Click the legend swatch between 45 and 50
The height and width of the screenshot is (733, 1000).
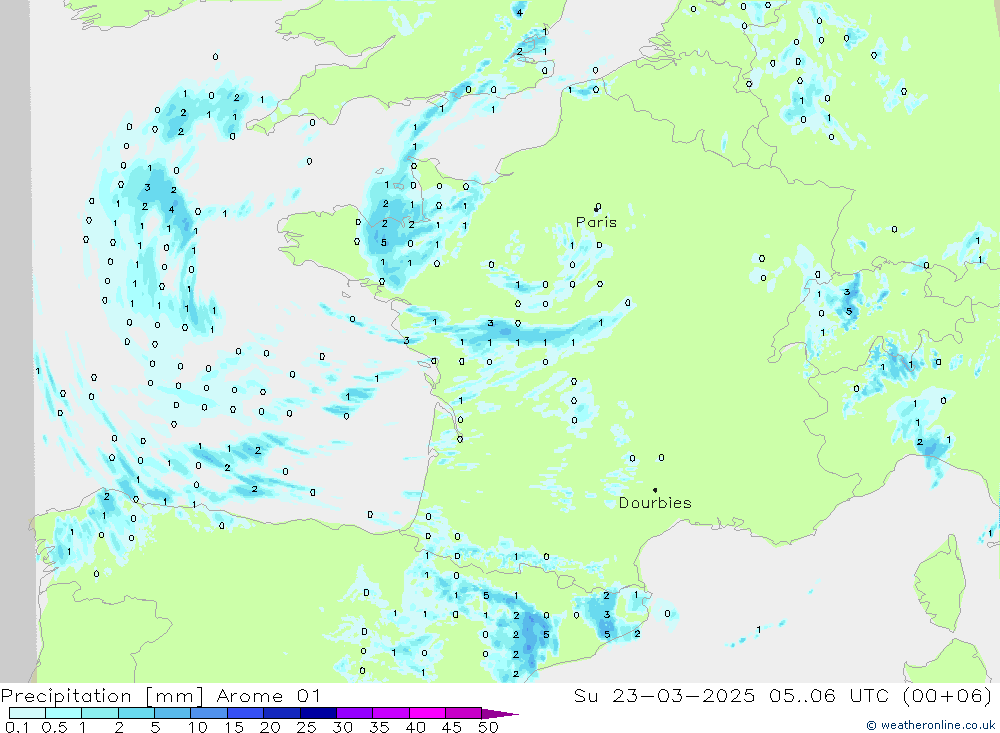(463, 713)
